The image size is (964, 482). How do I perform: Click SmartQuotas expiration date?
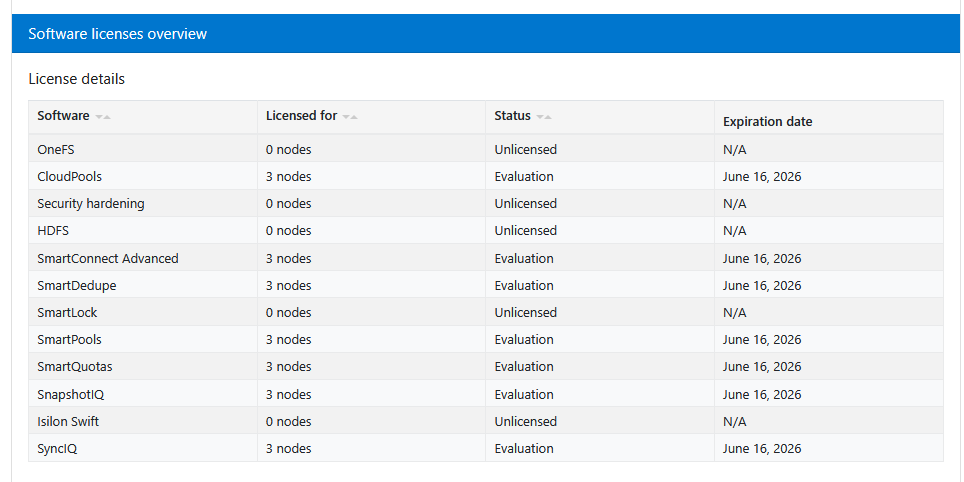(x=762, y=366)
